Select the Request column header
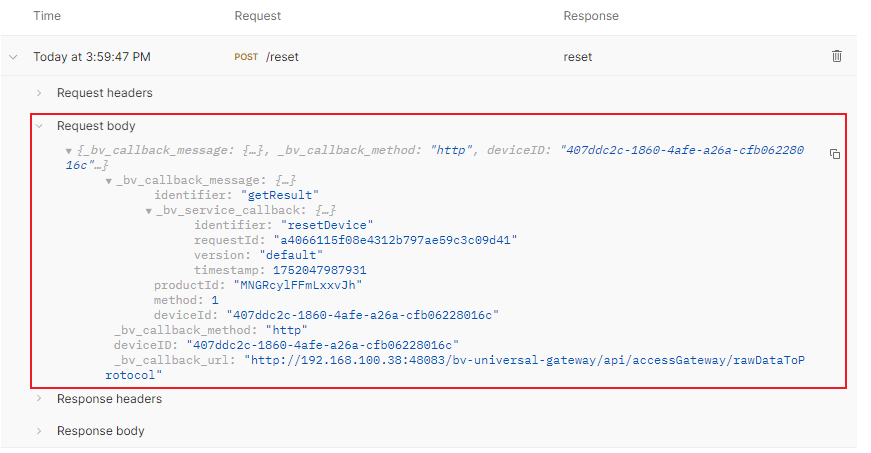This screenshot has height=453, width=871. [258, 16]
